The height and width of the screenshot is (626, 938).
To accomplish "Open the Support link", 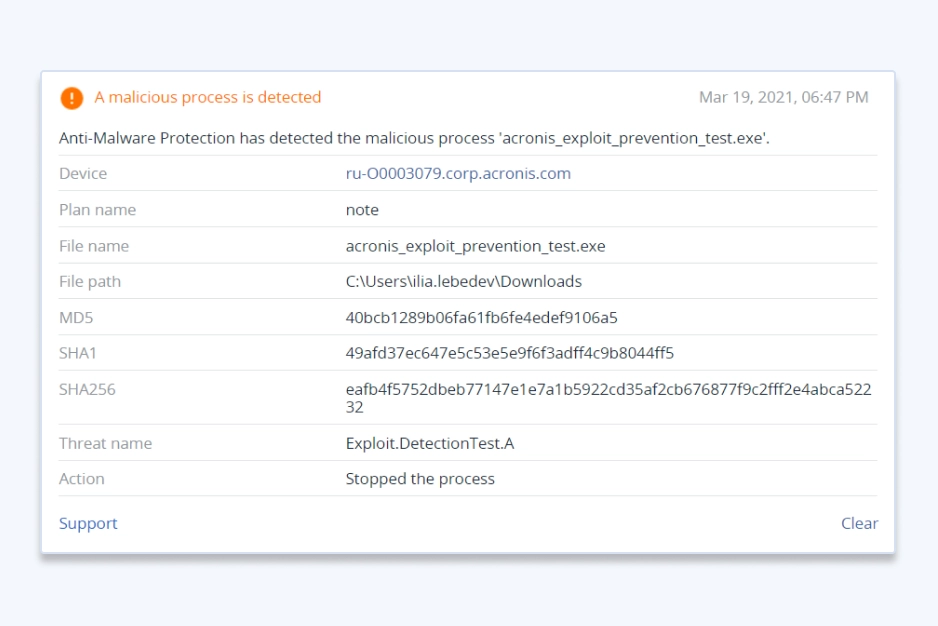I will point(88,523).
